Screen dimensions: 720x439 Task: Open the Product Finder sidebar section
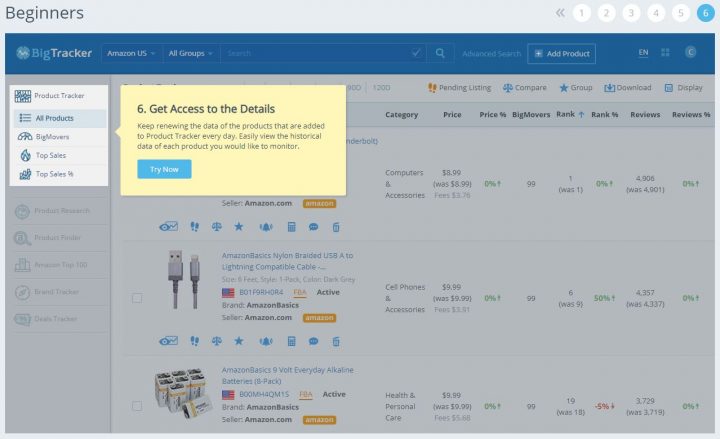pyautogui.click(x=58, y=238)
